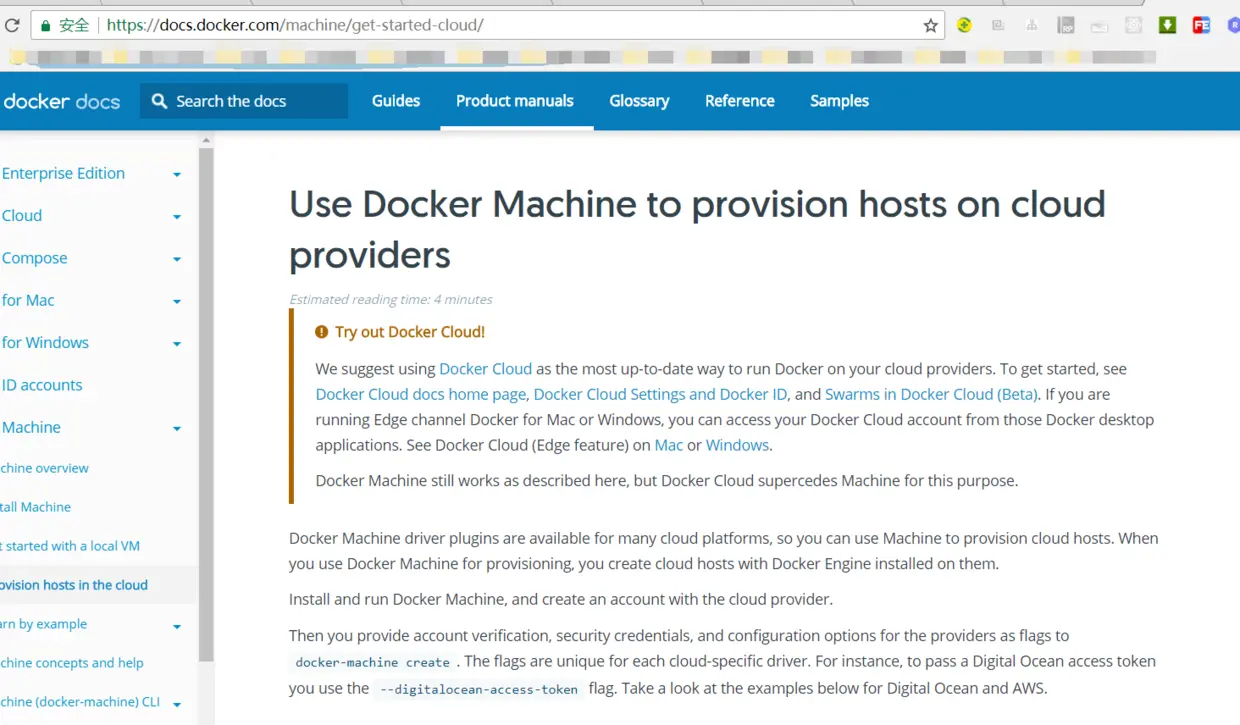Click the browser address bar URL

tap(295, 25)
